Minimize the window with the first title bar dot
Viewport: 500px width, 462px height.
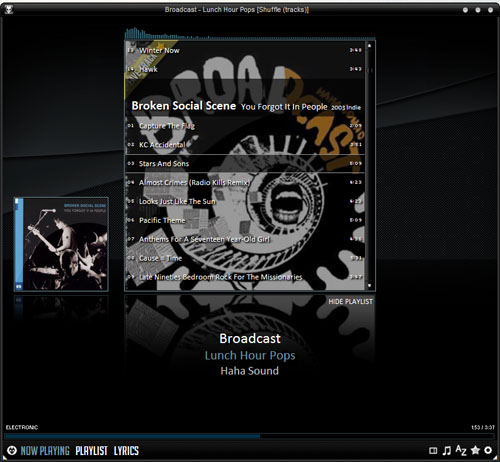[x=465, y=10]
